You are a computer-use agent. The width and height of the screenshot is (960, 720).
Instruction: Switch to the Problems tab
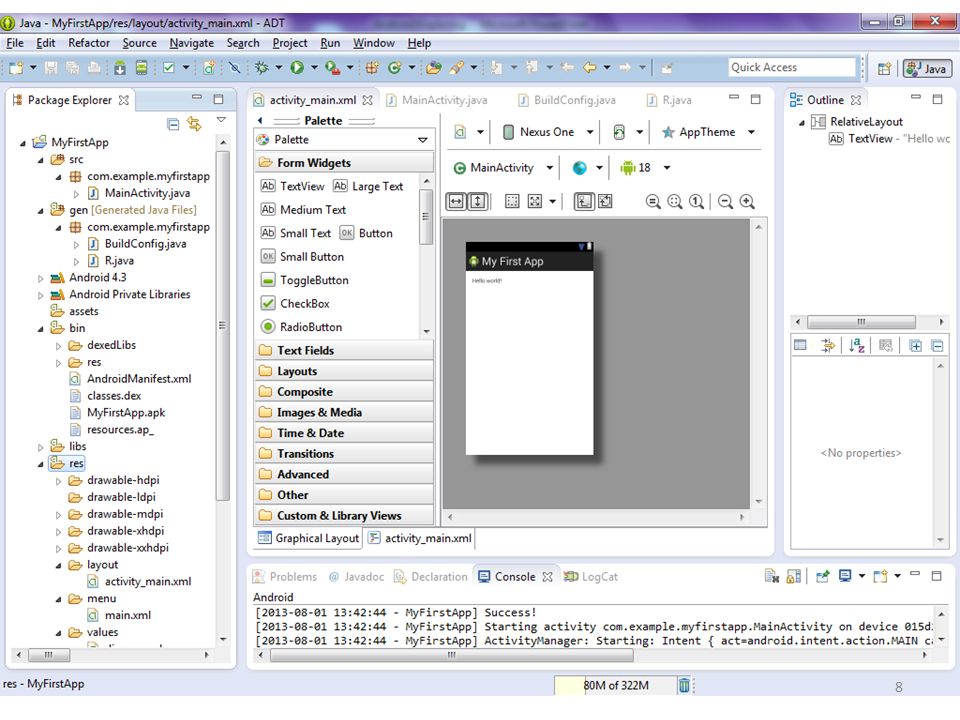click(x=285, y=577)
